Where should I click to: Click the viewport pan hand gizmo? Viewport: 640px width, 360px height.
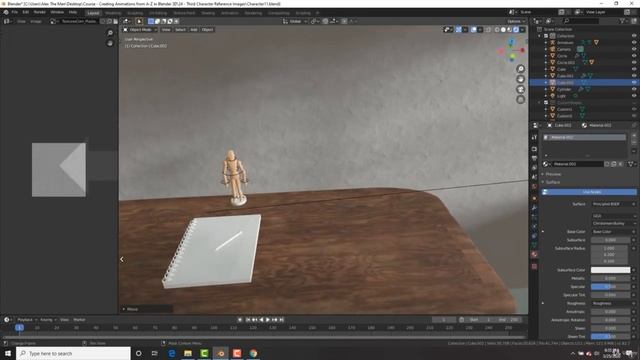520,79
